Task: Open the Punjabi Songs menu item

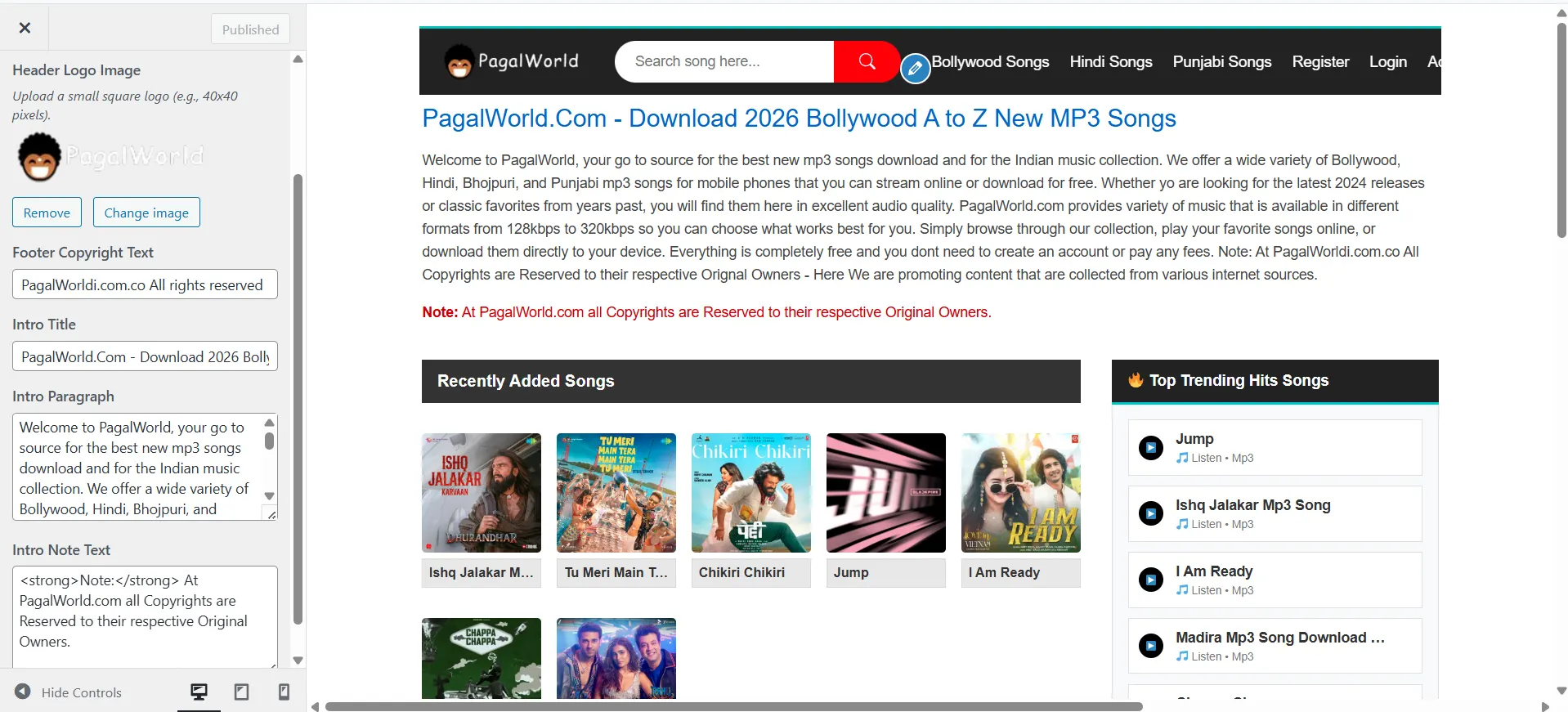Action: (1221, 61)
